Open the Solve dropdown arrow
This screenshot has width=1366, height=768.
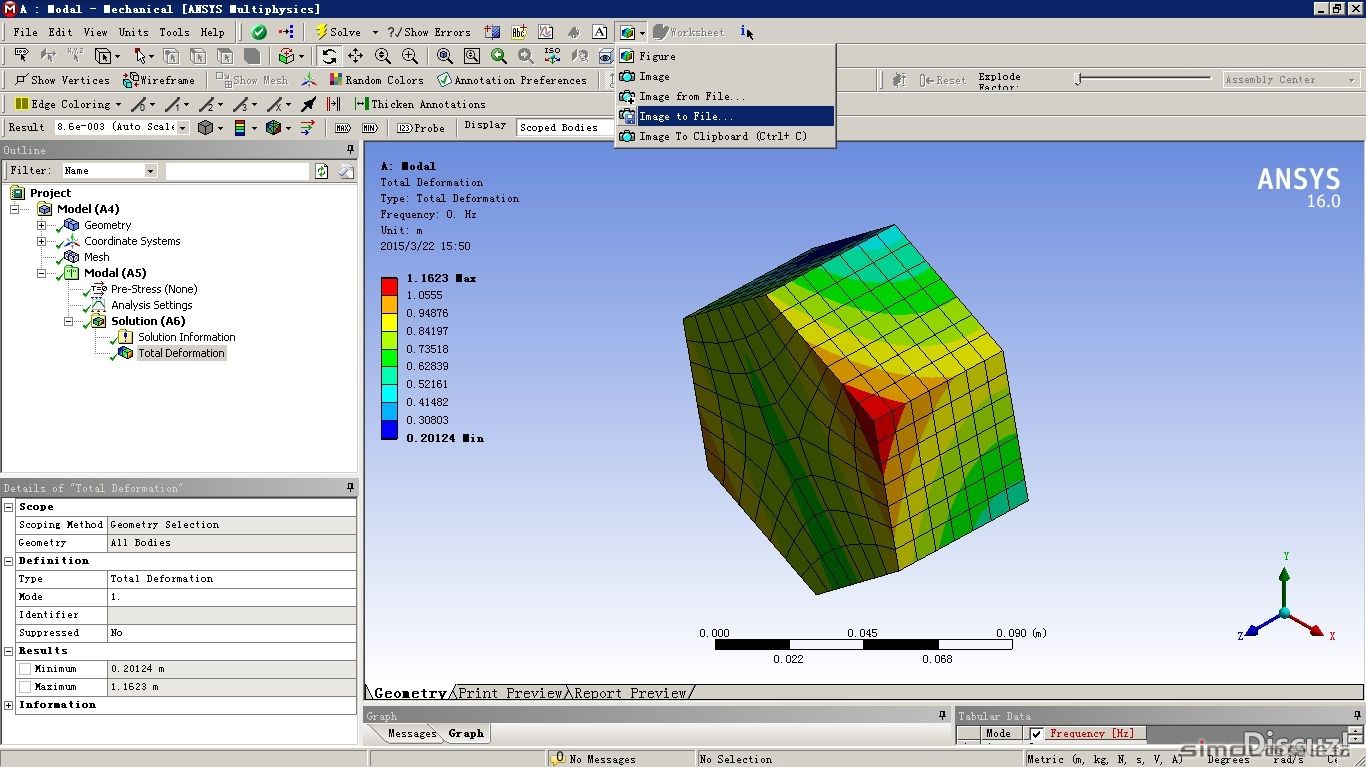tap(375, 32)
